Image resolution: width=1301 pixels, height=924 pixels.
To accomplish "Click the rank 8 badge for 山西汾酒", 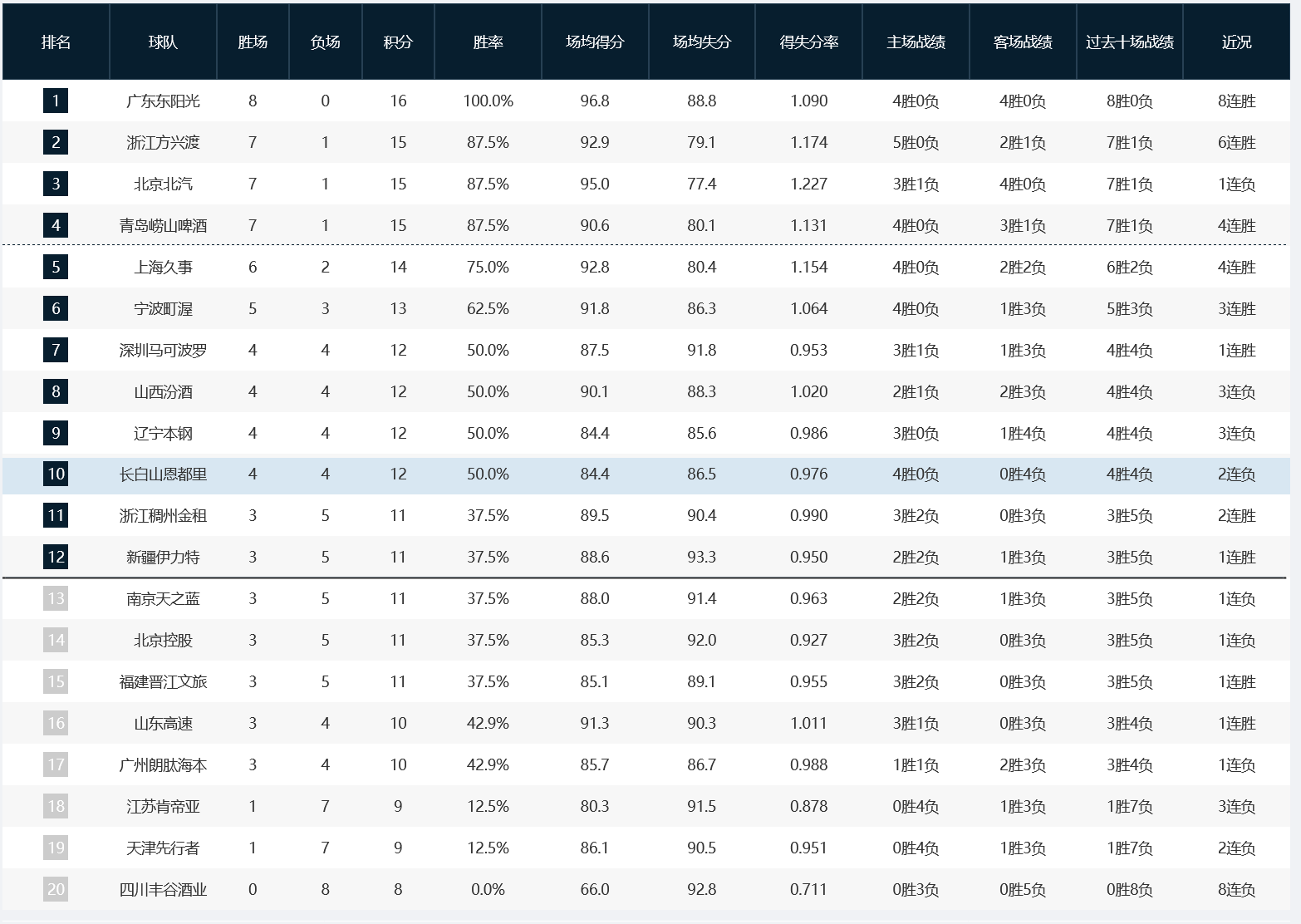I will [56, 391].
